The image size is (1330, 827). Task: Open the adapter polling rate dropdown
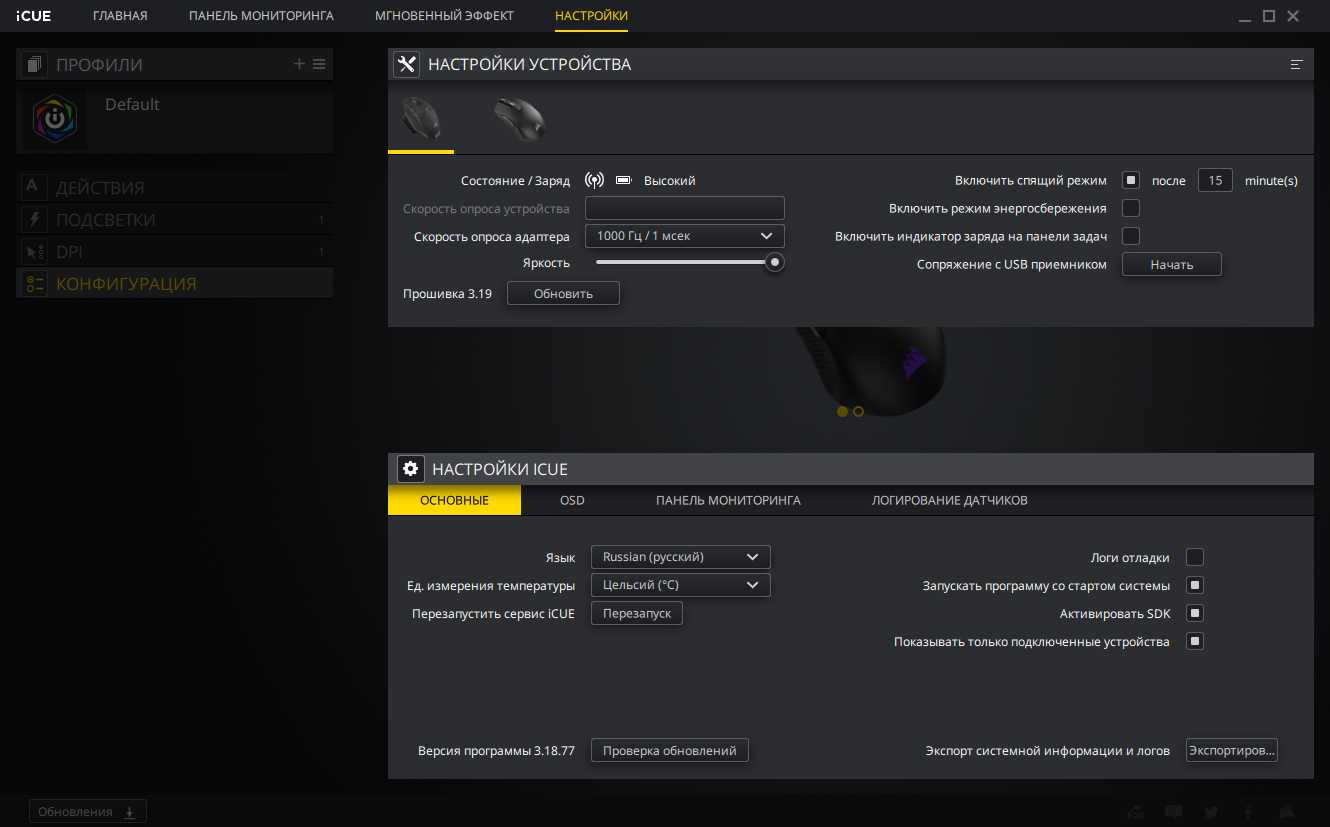[x=684, y=236]
